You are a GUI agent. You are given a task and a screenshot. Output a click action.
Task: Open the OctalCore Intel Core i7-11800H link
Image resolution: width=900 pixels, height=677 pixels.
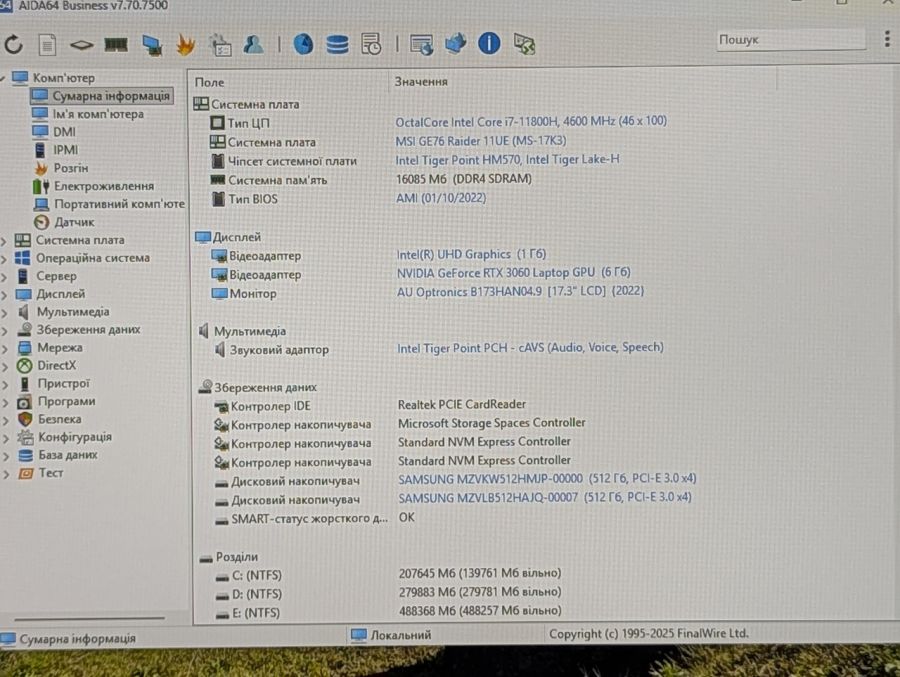531,122
